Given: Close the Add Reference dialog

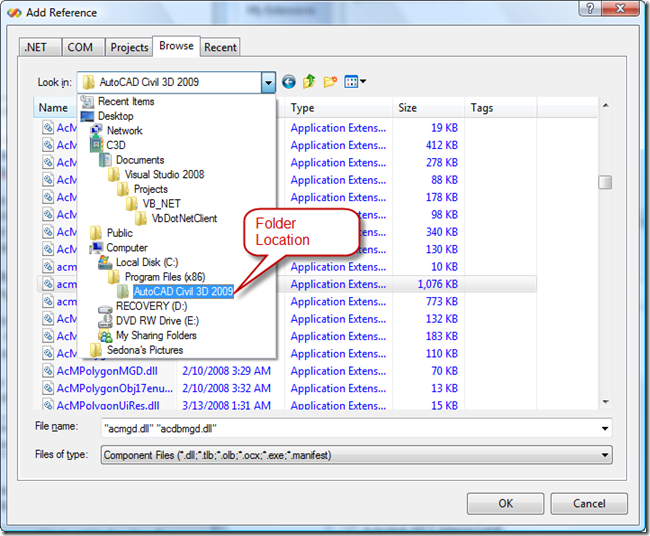Looking at the screenshot, I should click(x=620, y=8).
